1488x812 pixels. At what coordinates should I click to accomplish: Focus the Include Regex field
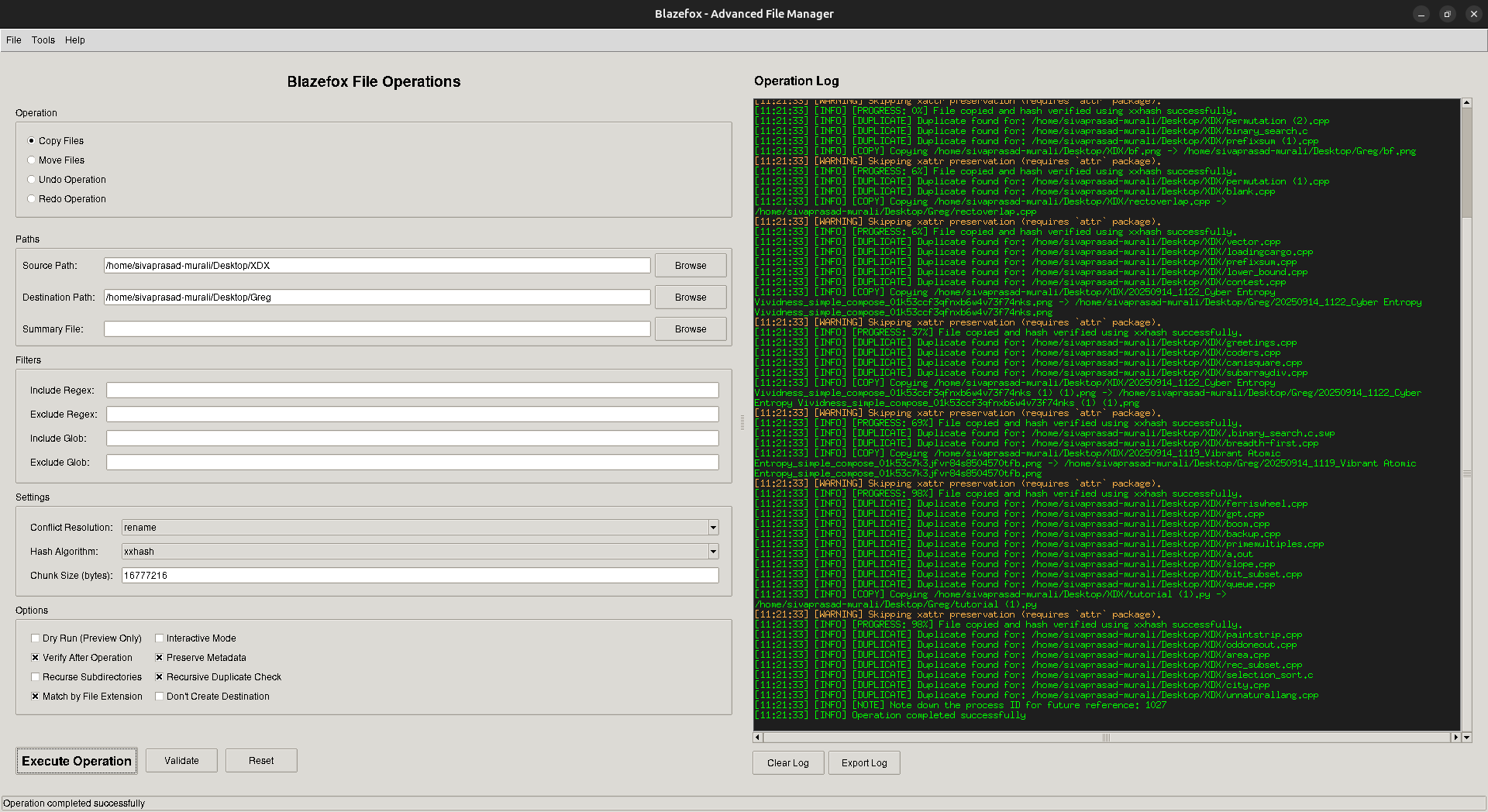click(x=412, y=391)
